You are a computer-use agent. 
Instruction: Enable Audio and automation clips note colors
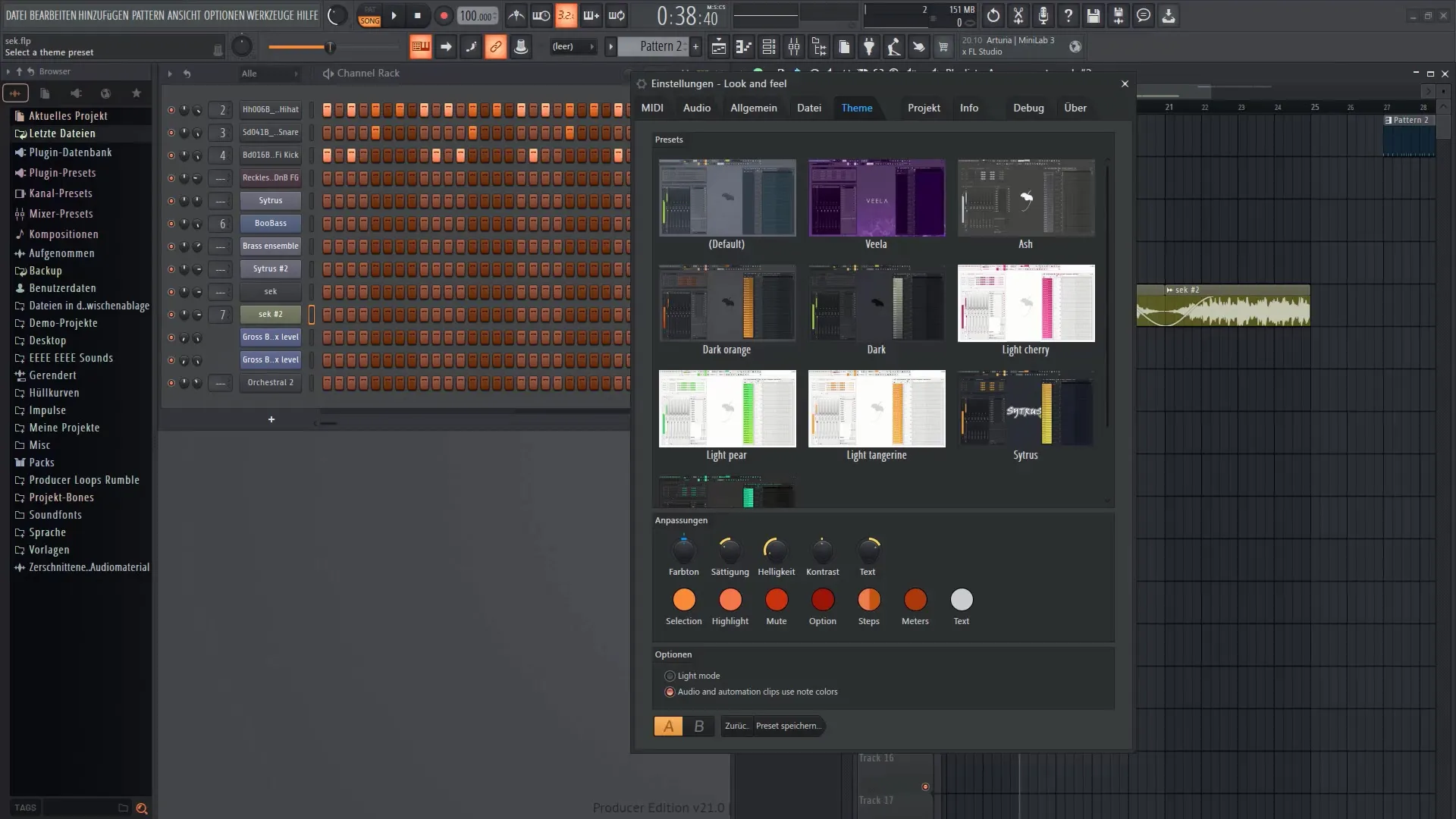pyautogui.click(x=670, y=691)
